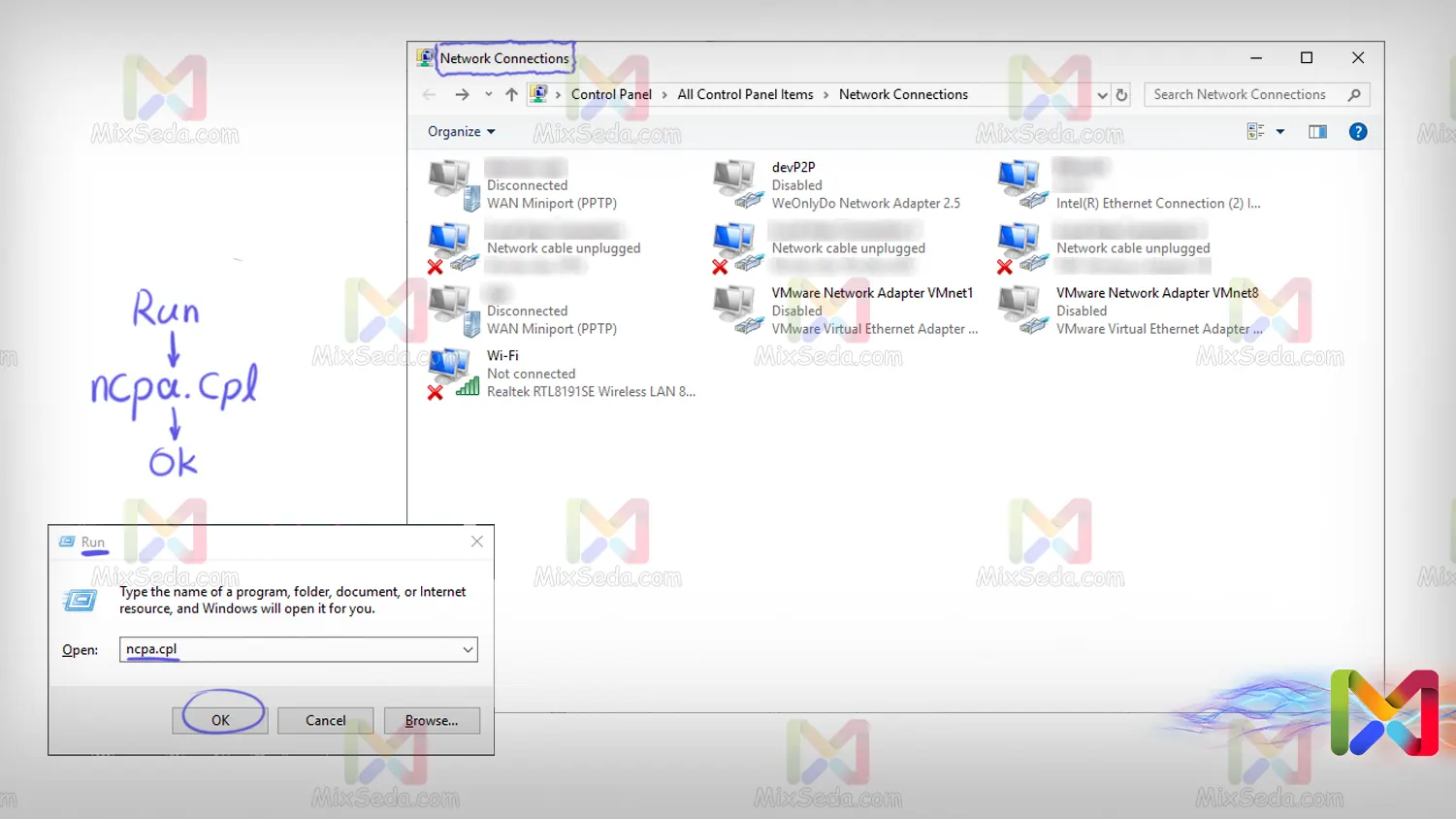Image resolution: width=1456 pixels, height=819 pixels.
Task: Click the forward navigation arrow
Action: 462,95
